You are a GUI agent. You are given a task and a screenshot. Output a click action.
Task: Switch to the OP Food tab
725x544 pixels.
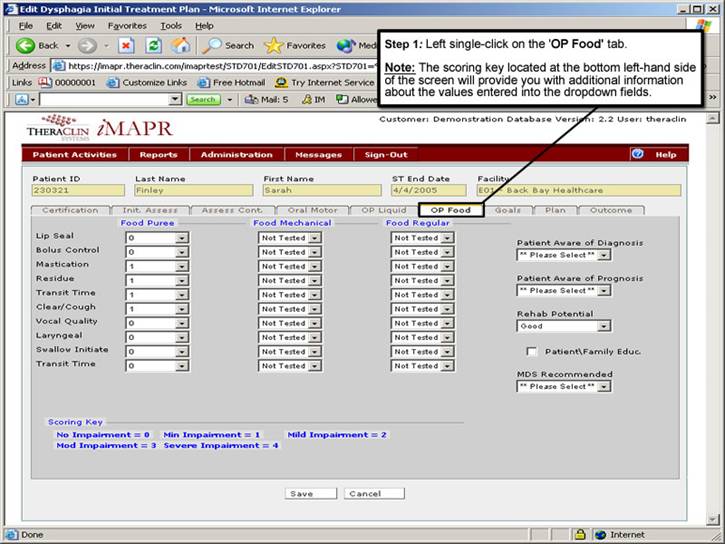coord(450,210)
